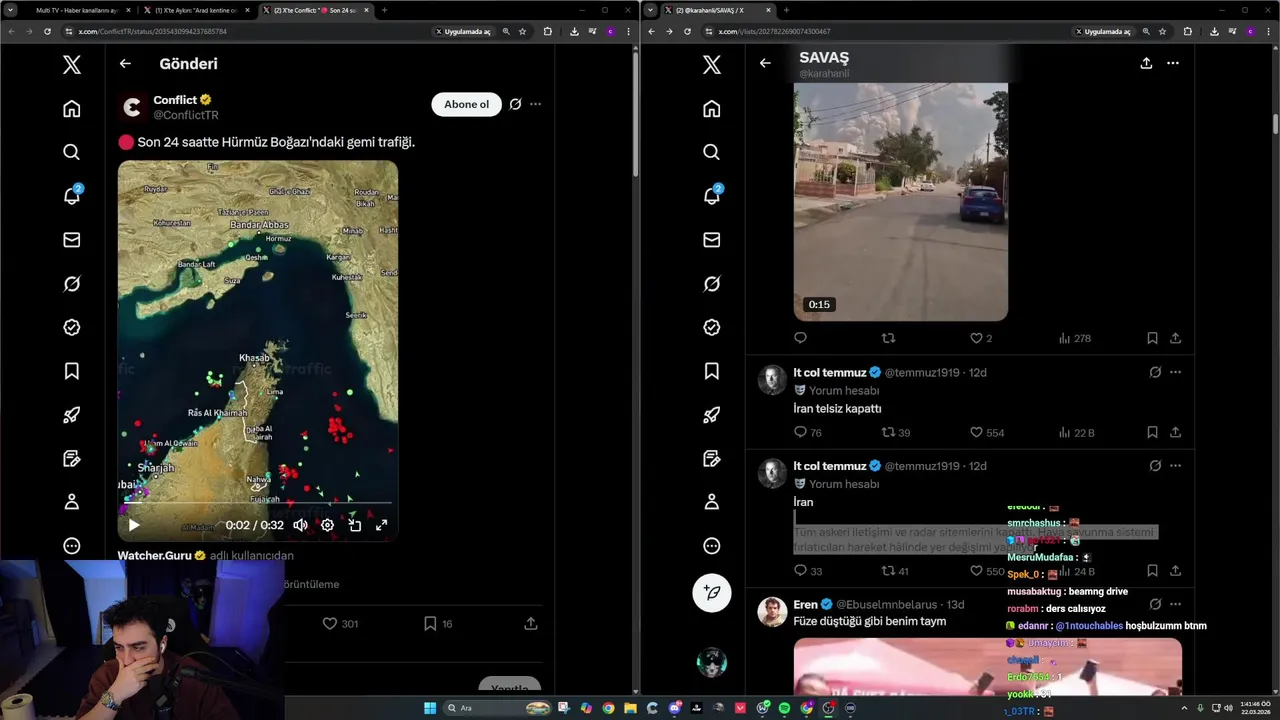Open more options on the Conflict post
The width and height of the screenshot is (1280, 720).
(x=536, y=104)
